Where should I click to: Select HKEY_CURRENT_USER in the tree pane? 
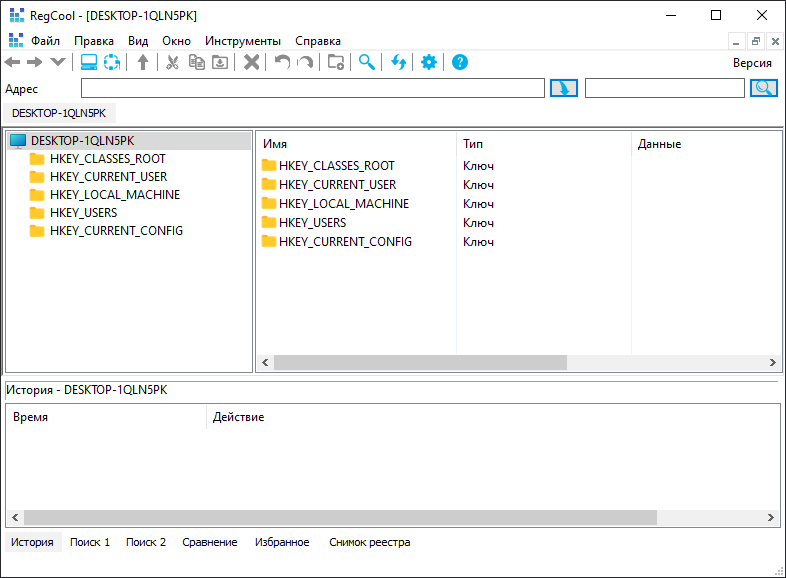click(x=109, y=177)
